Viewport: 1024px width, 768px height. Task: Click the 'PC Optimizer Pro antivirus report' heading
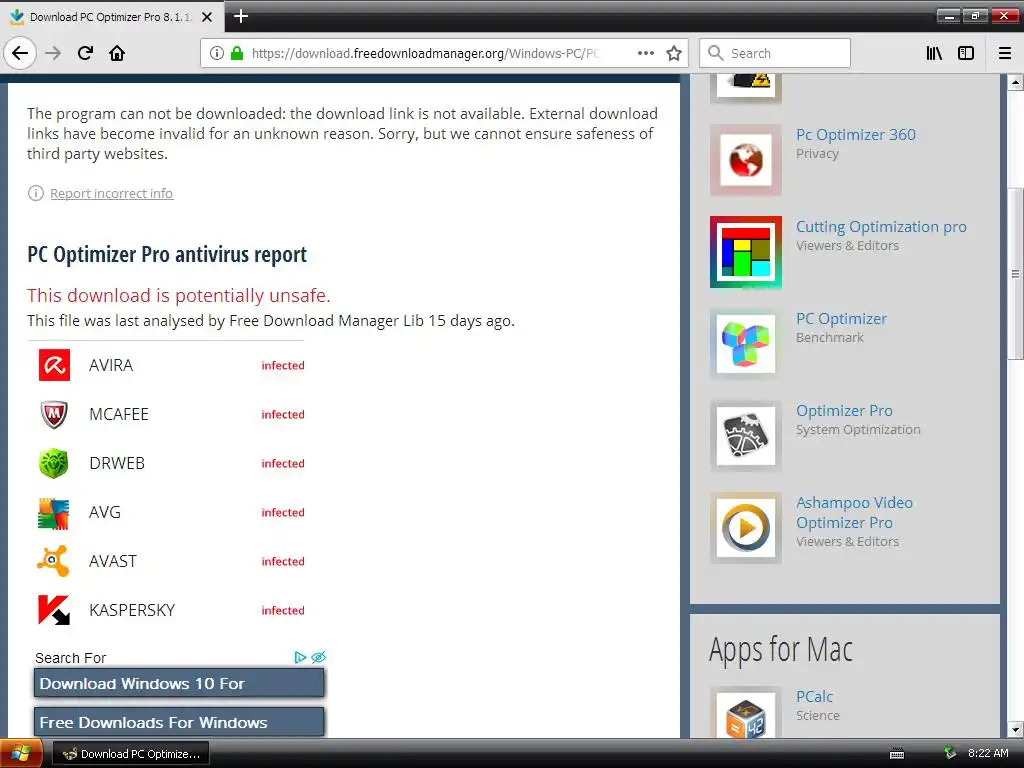click(167, 254)
